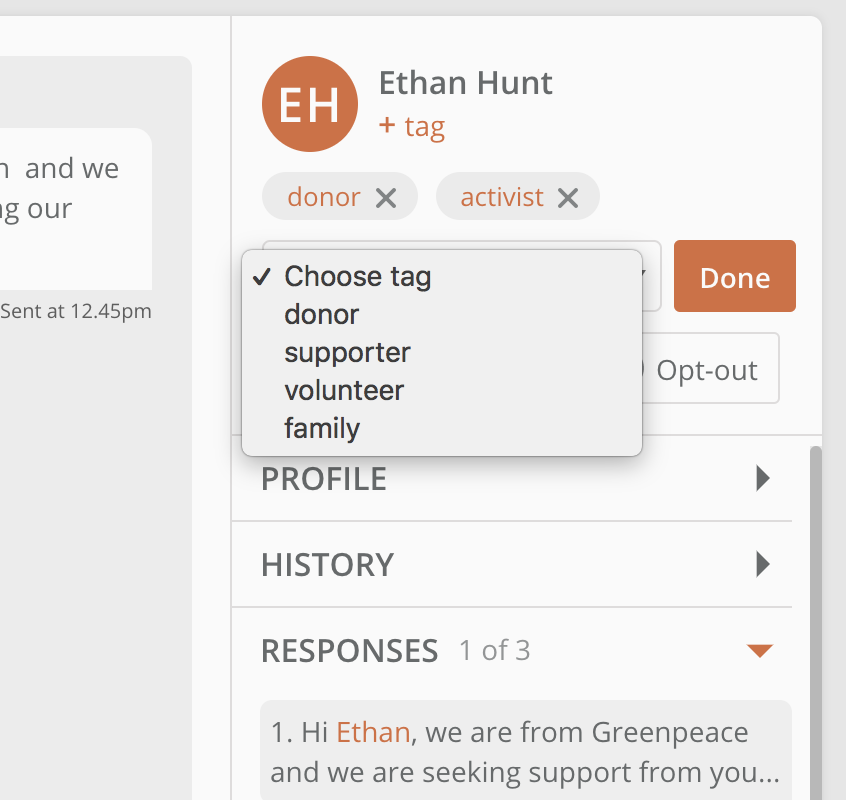This screenshot has width=846, height=800.
Task: Click the donor tag chip label
Action: [324, 197]
